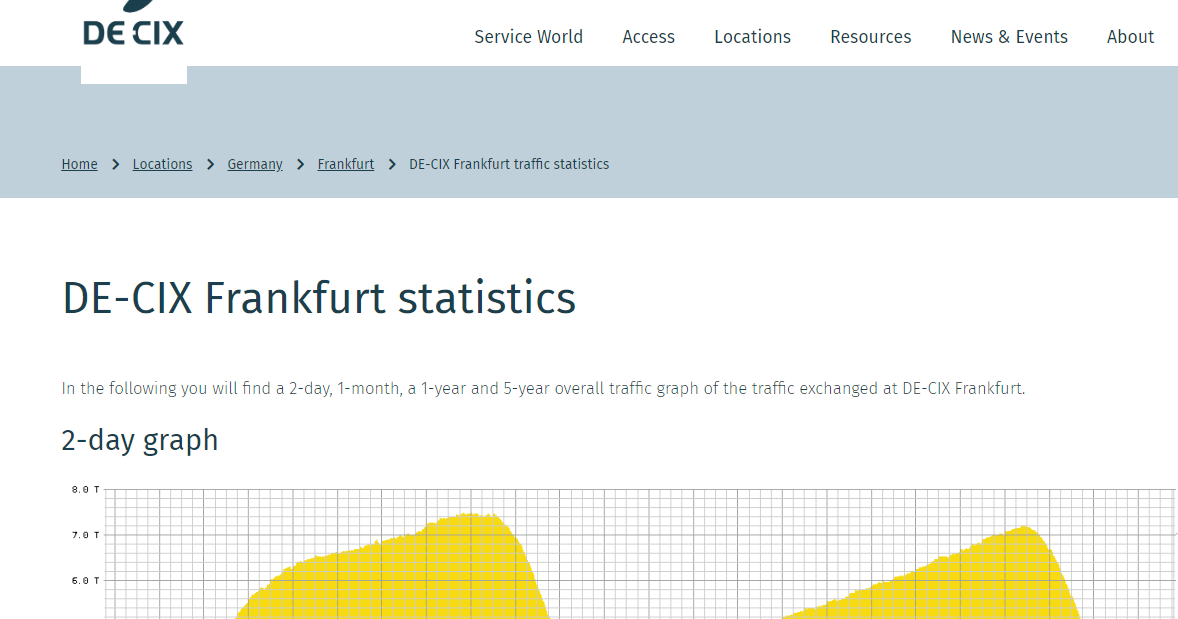The width and height of the screenshot is (1178, 619).
Task: Click the 6.0 T axis label
Action: (x=86, y=581)
